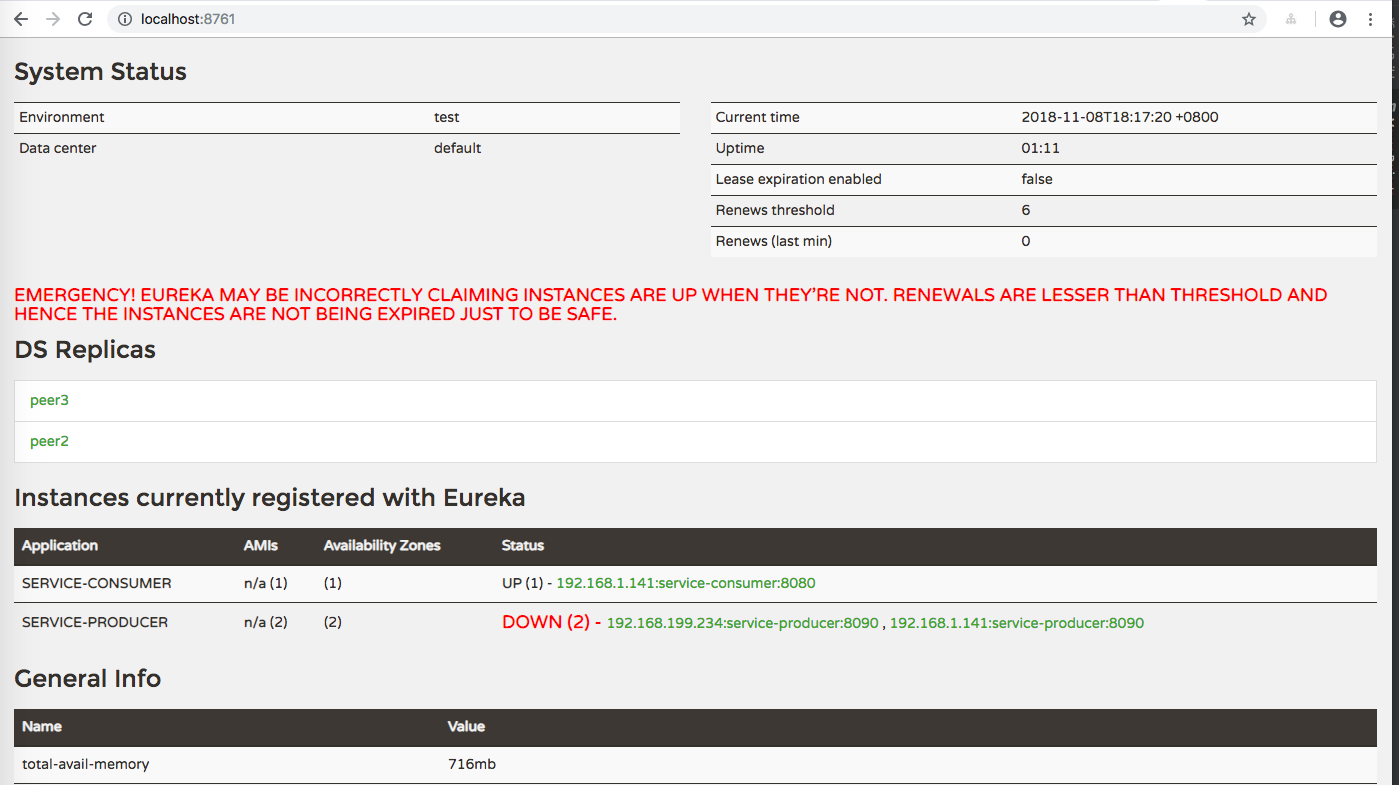Click the browser forward arrow

pyautogui.click(x=53, y=19)
